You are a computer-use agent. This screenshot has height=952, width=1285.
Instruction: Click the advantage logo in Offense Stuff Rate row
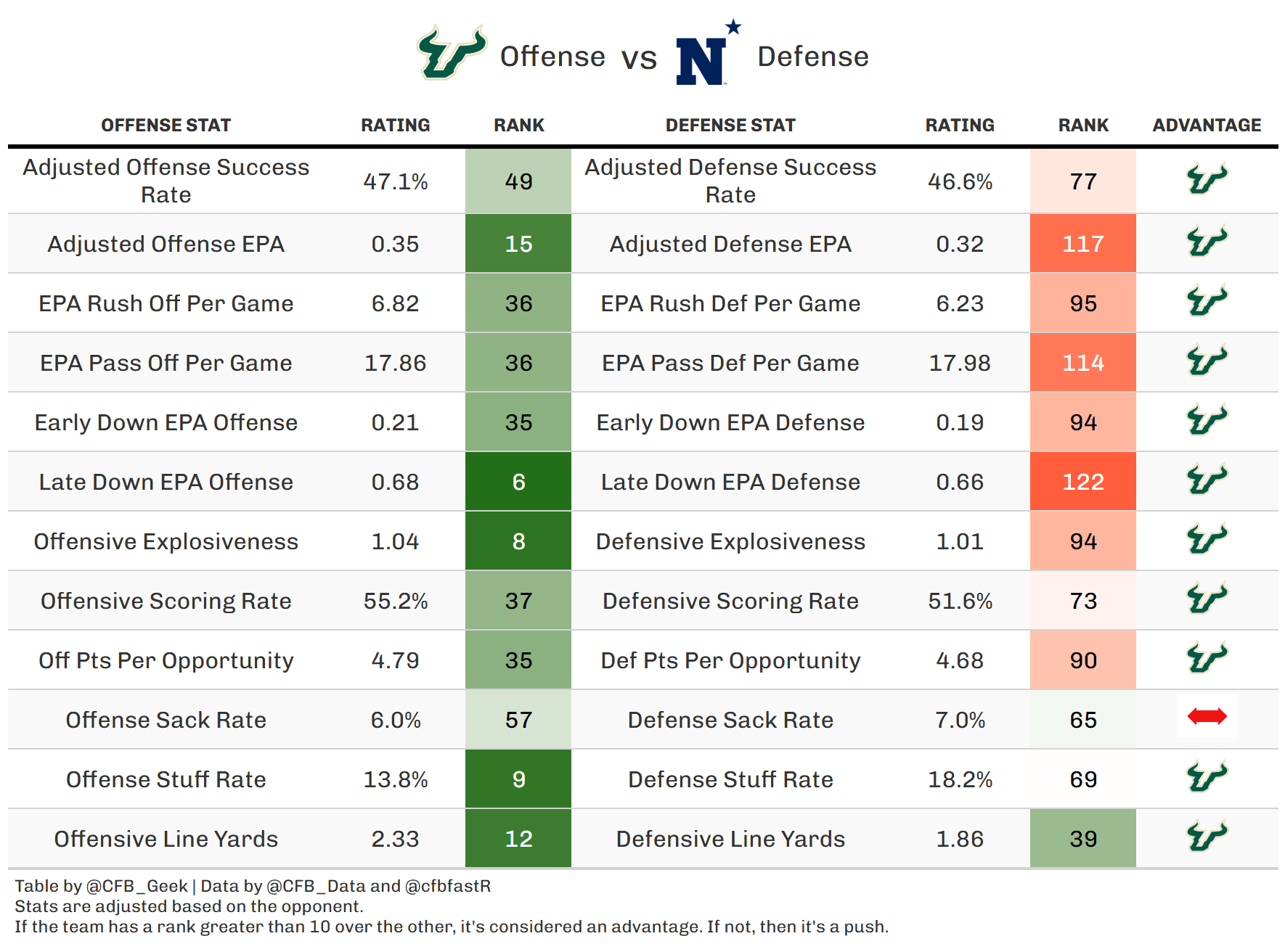coord(1207,778)
